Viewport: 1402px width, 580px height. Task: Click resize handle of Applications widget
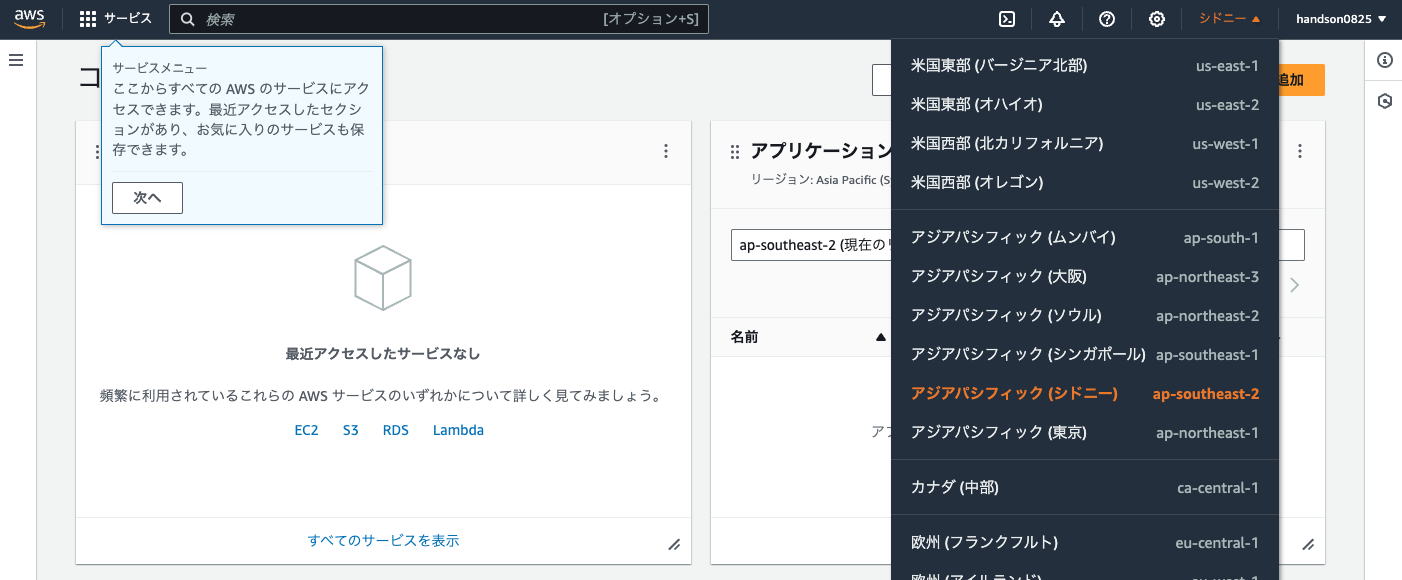tap(1308, 544)
